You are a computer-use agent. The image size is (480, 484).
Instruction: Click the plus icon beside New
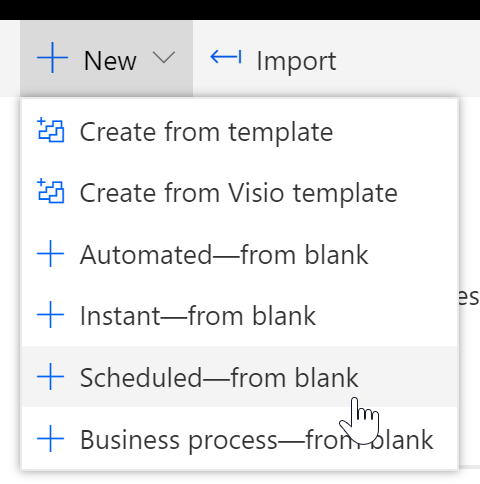click(52, 57)
